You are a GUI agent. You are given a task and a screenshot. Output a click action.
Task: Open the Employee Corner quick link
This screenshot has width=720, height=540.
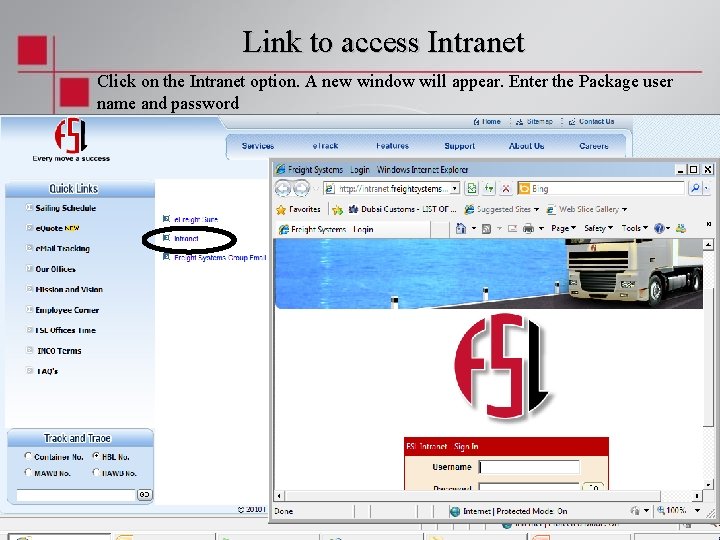point(67,310)
